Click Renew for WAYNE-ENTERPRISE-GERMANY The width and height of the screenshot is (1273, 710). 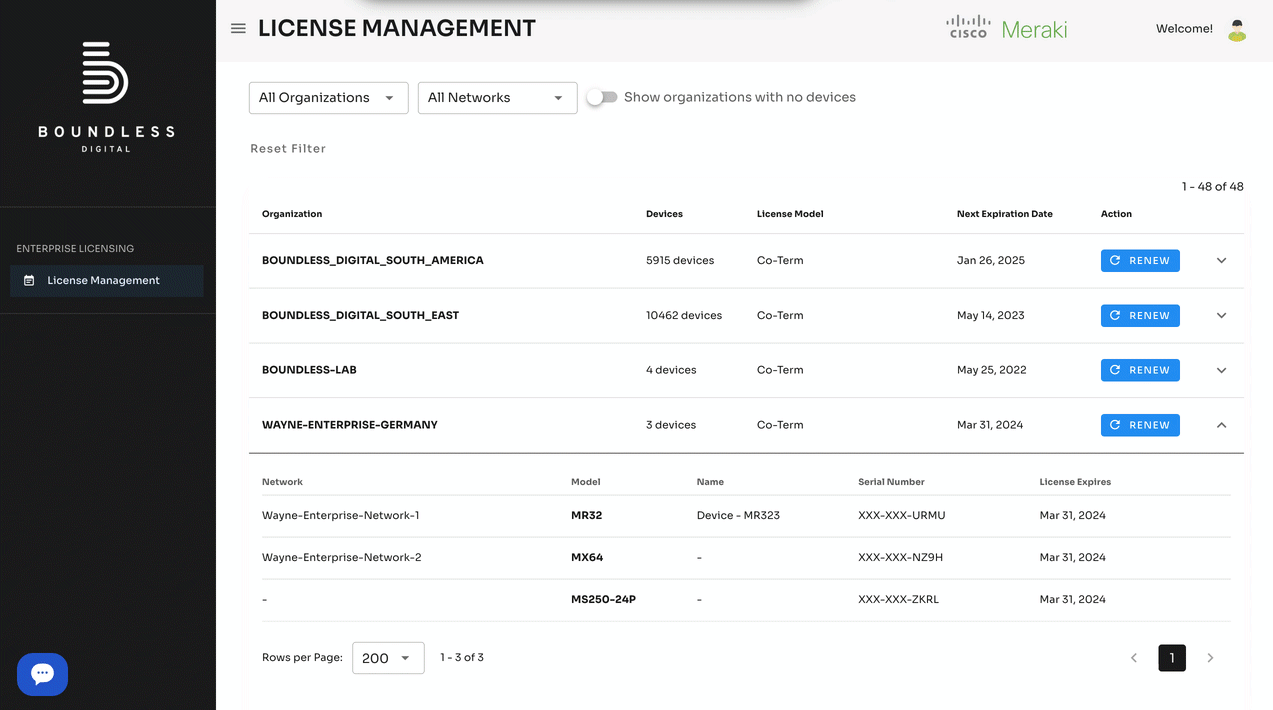[x=1140, y=424]
